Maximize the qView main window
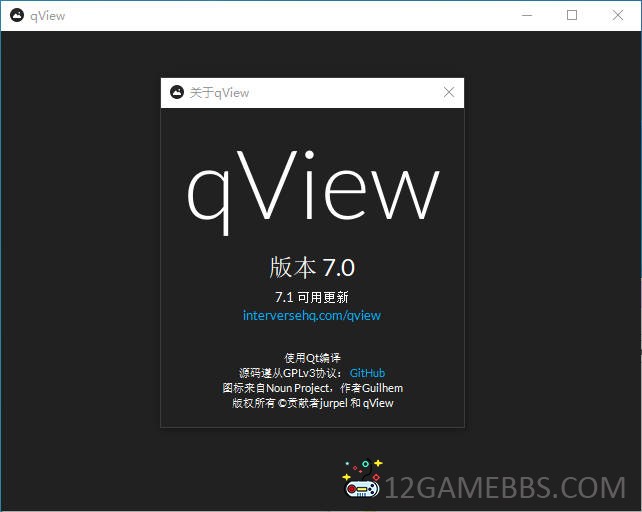 pyautogui.click(x=572, y=15)
